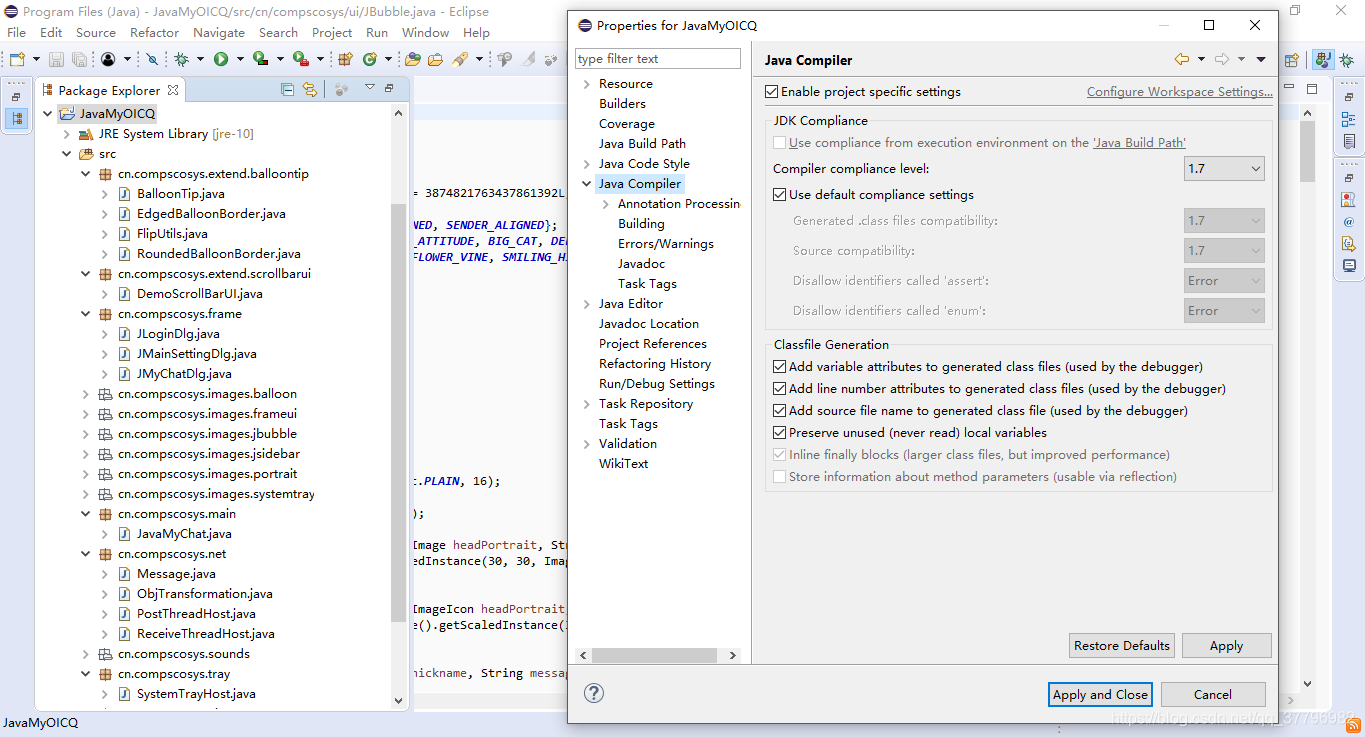
Task: Click horizontal scrollbar of properties tree
Action: [656, 656]
